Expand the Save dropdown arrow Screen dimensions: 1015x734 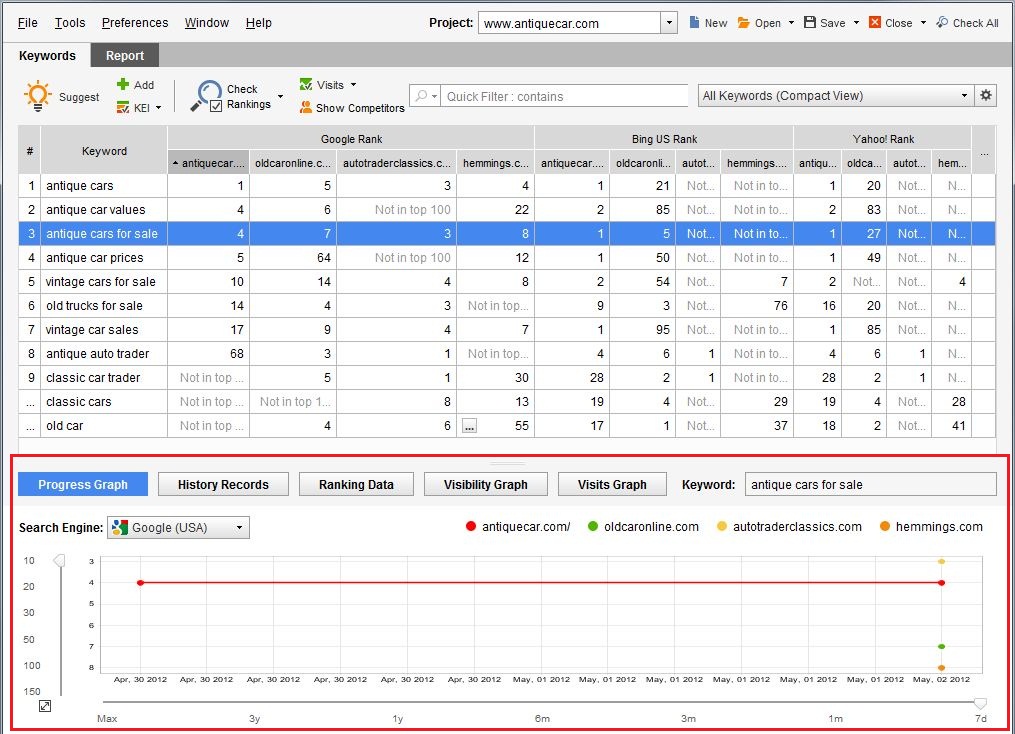[x=856, y=23]
